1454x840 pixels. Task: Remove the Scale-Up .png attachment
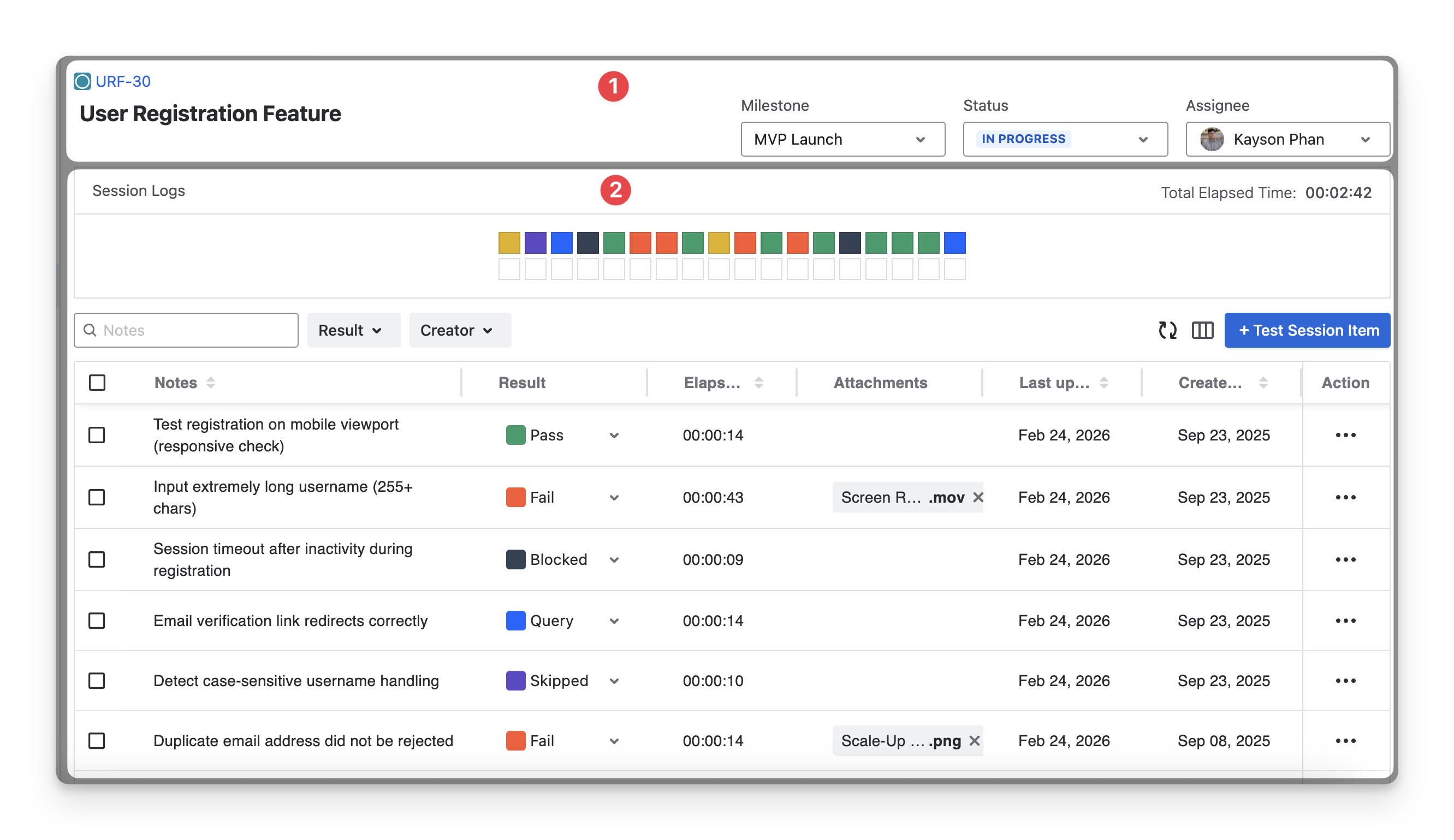pyautogui.click(x=975, y=741)
